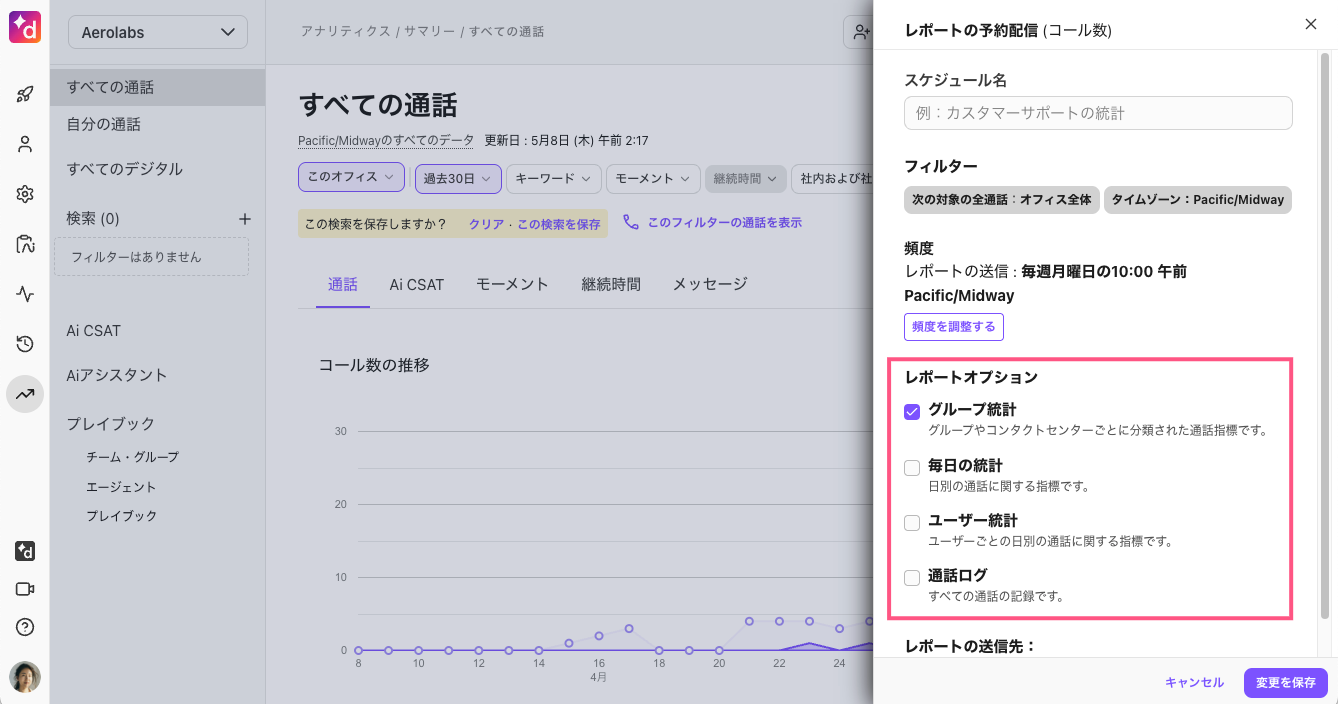Screen dimensions: 1338x704
Task: Click the 変更を保存 button
Action: coord(1286,682)
